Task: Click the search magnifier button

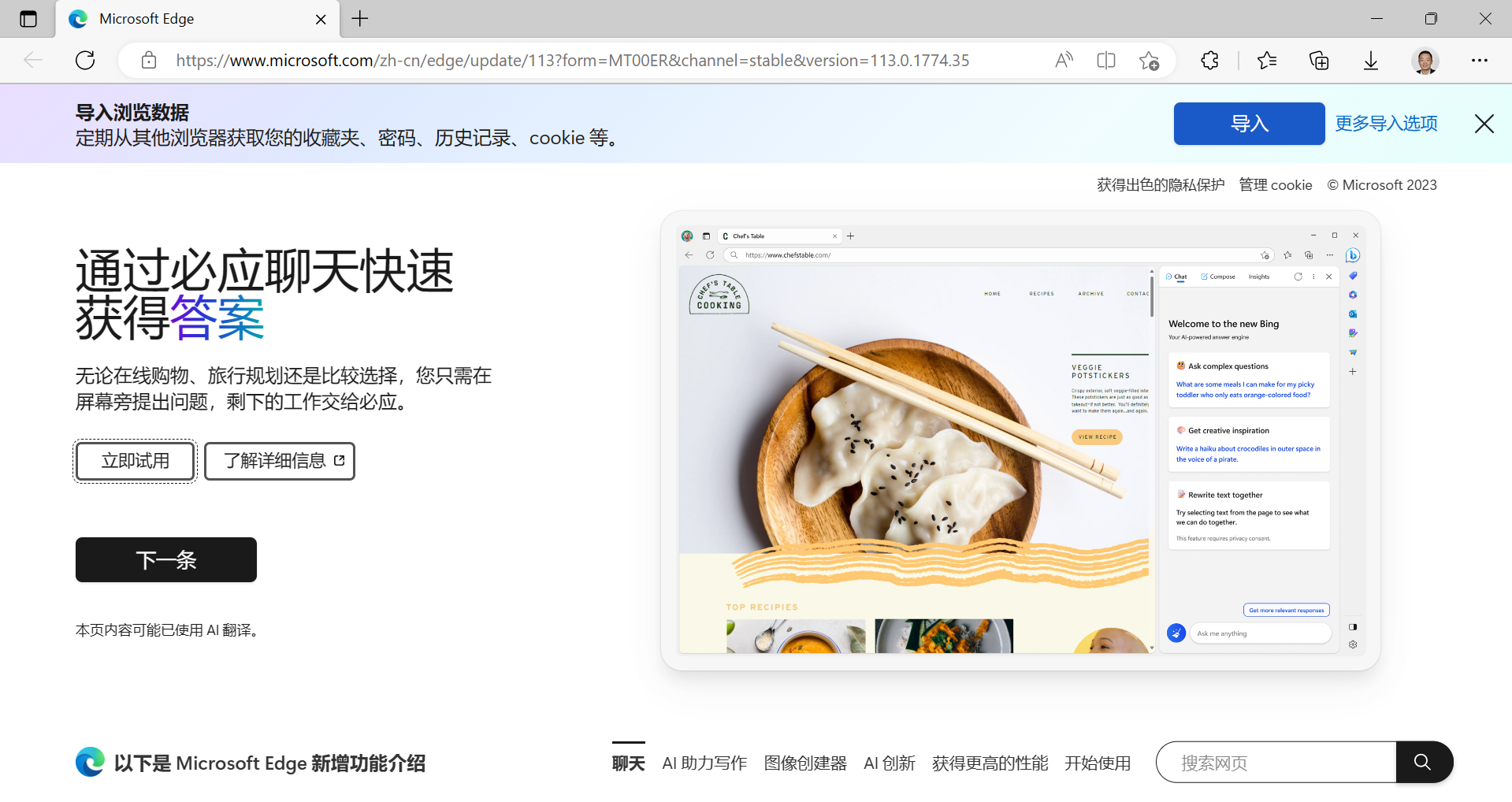Action: (1424, 762)
